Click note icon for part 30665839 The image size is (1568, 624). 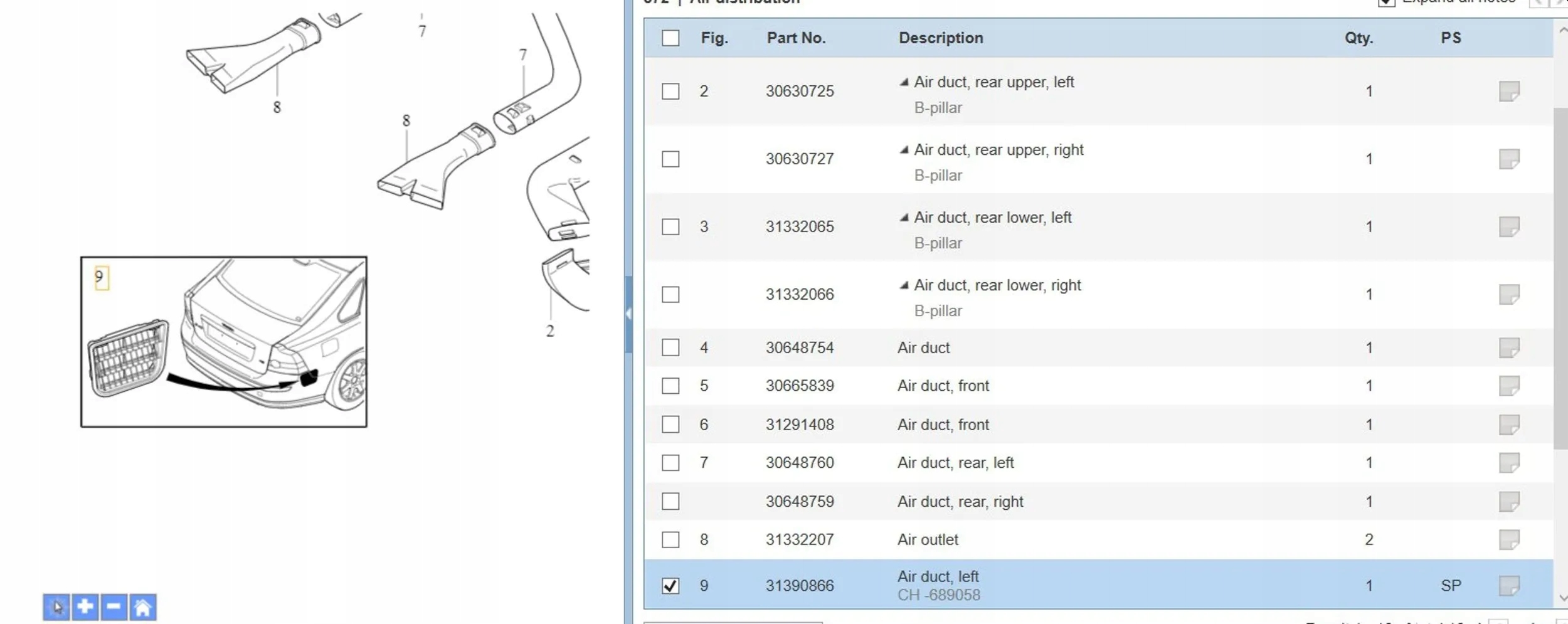(1508, 386)
